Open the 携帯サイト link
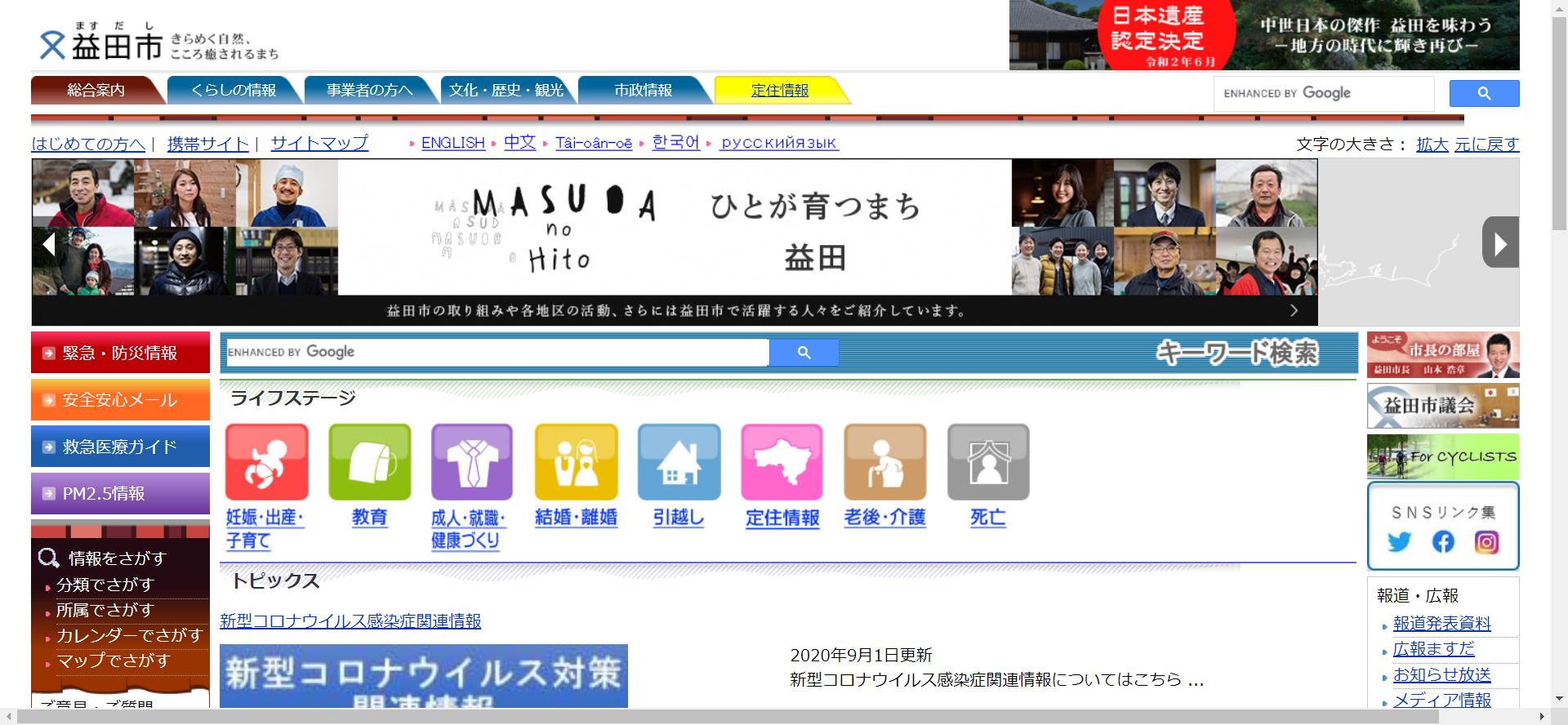 tap(208, 144)
